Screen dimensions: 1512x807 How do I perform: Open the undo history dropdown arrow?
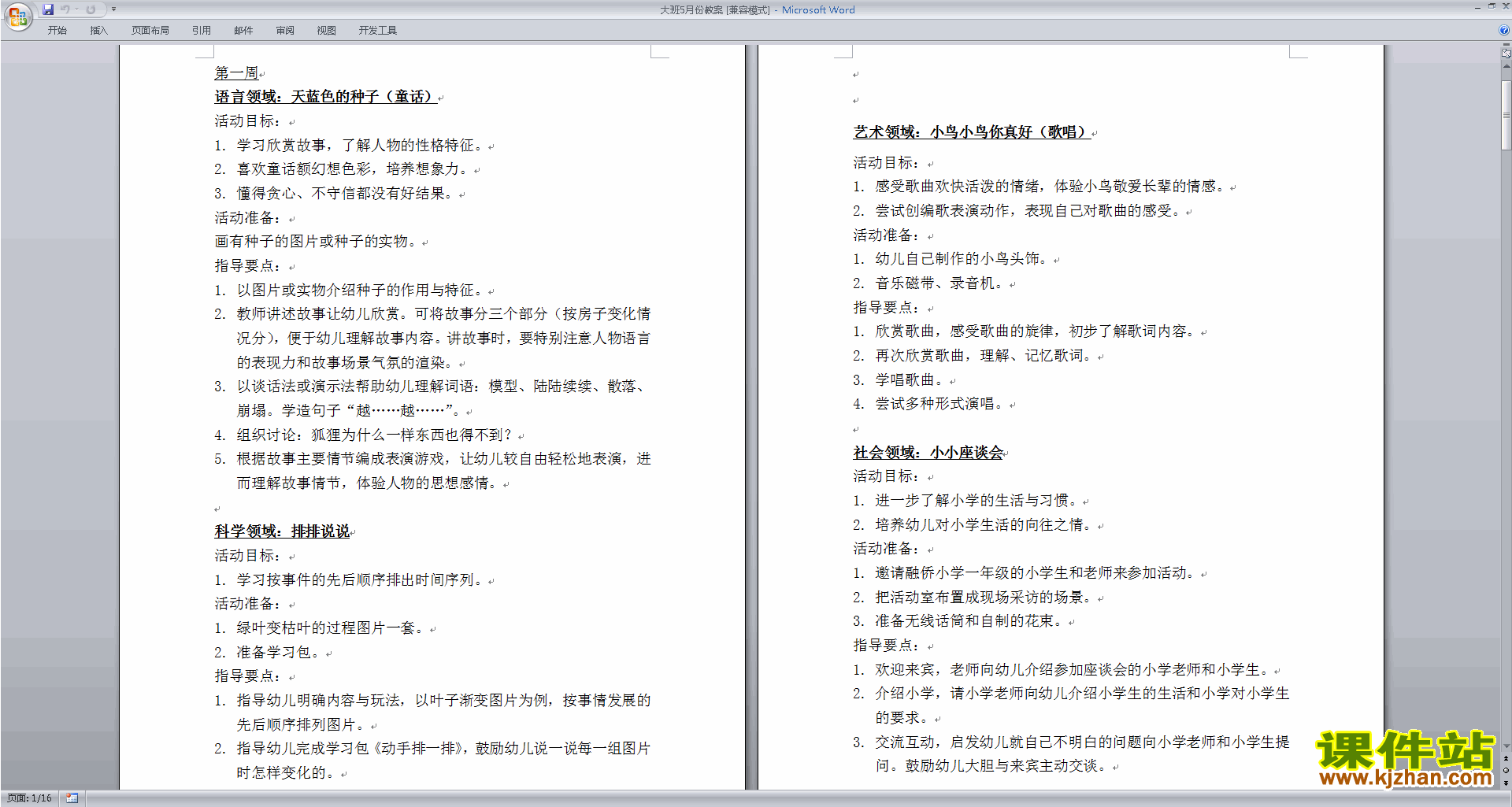[x=76, y=9]
